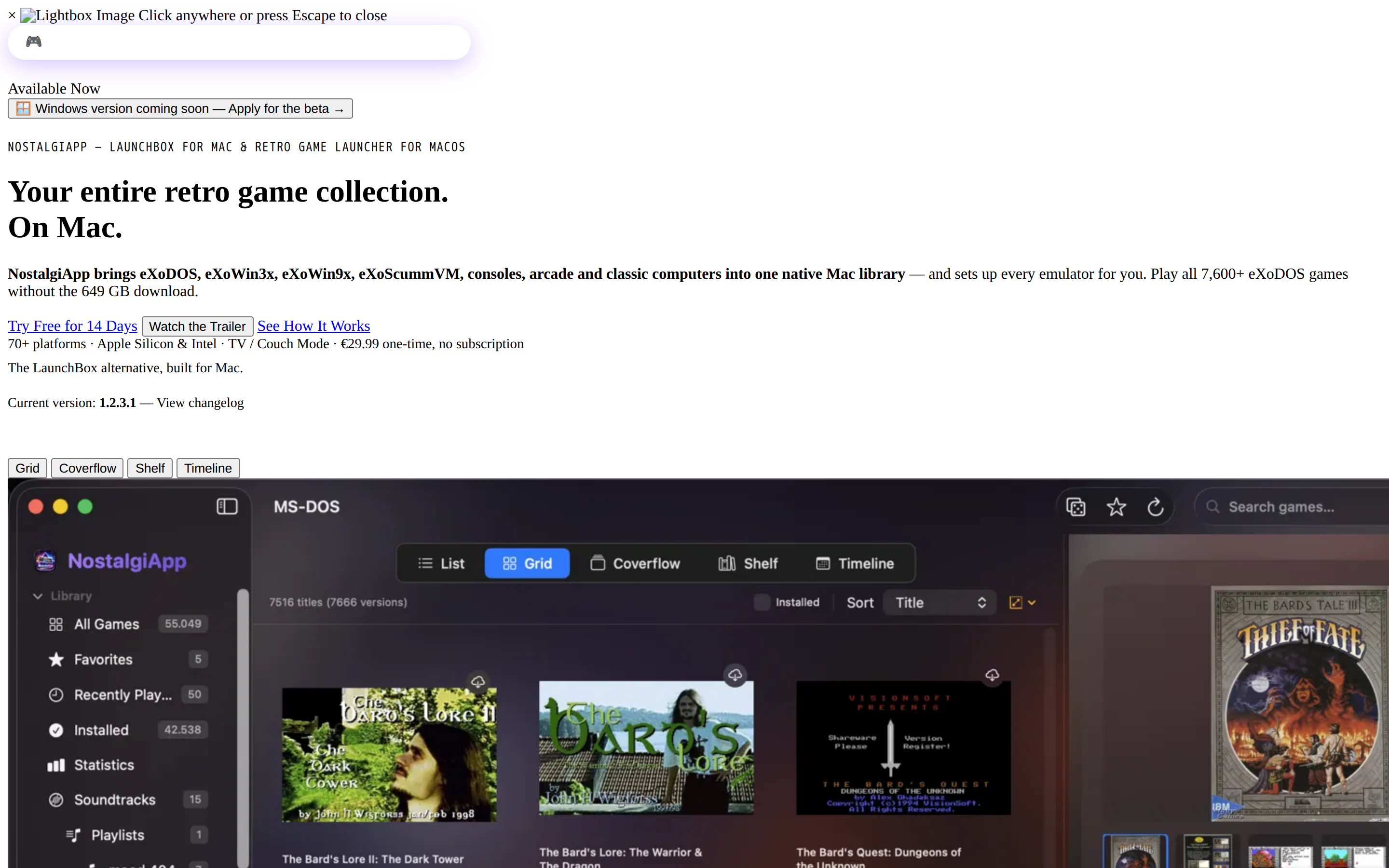Click cloud download icon on Bard's Quest
Image resolution: width=1389 pixels, height=868 pixels.
point(993,675)
